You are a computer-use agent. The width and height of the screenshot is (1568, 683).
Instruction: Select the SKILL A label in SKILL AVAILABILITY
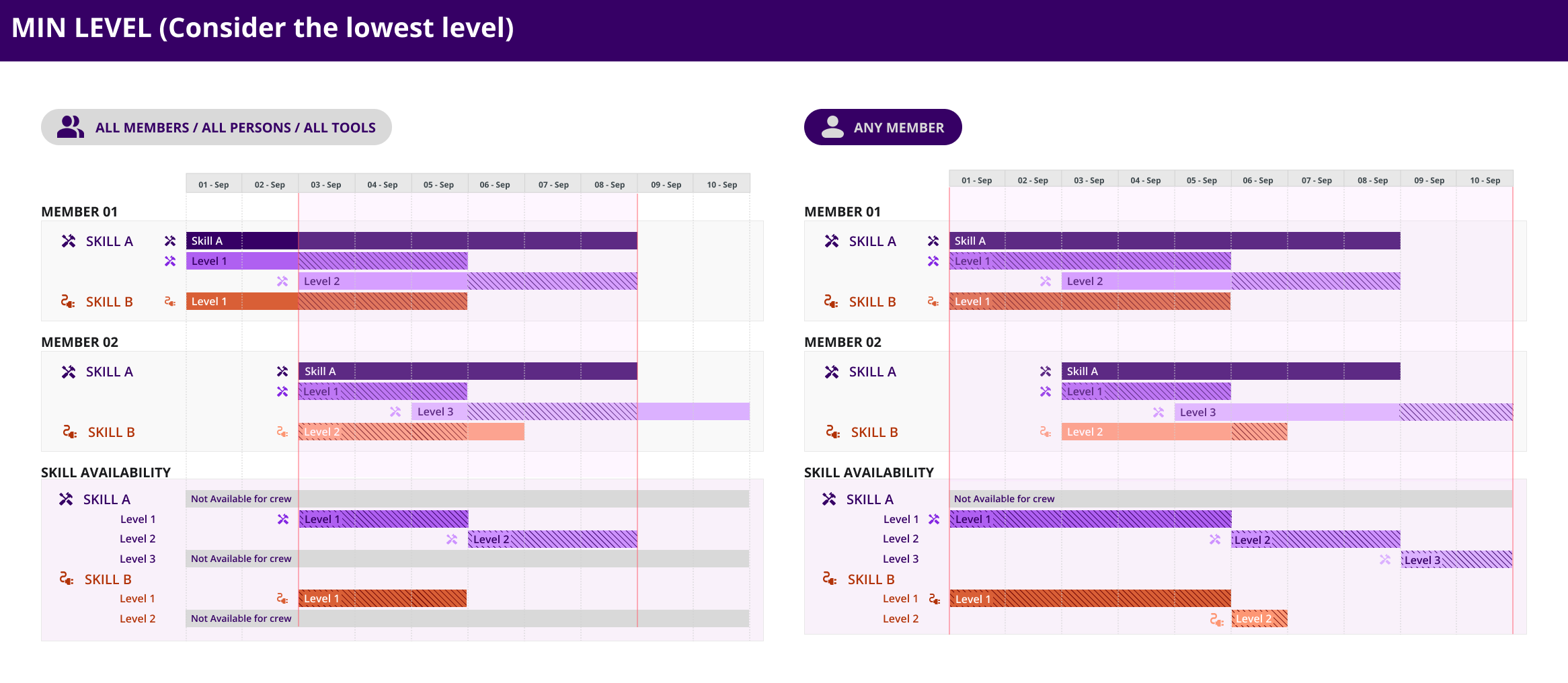pos(106,499)
